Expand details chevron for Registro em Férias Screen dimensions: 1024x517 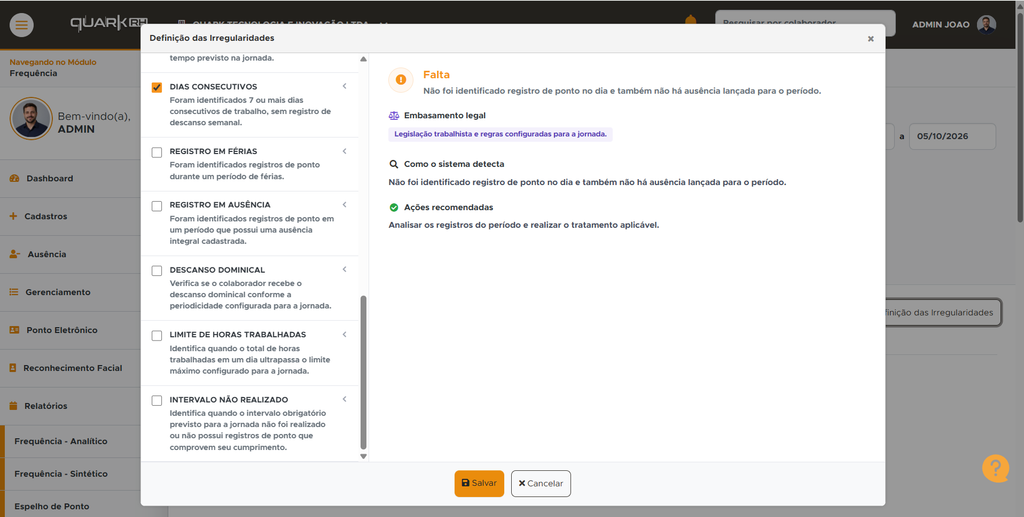(344, 151)
